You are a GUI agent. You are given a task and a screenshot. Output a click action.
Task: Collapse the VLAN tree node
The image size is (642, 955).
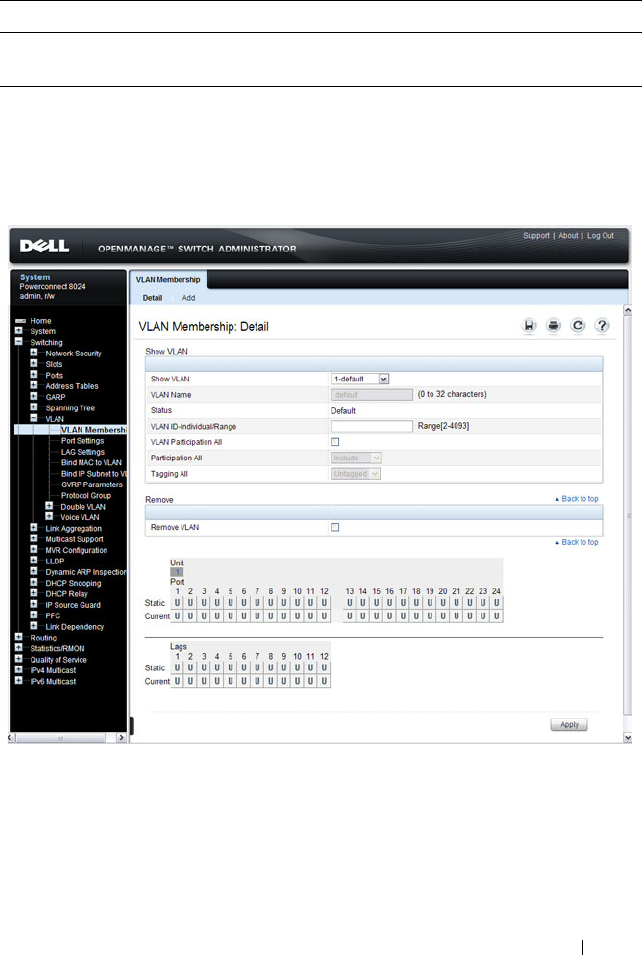point(34,418)
